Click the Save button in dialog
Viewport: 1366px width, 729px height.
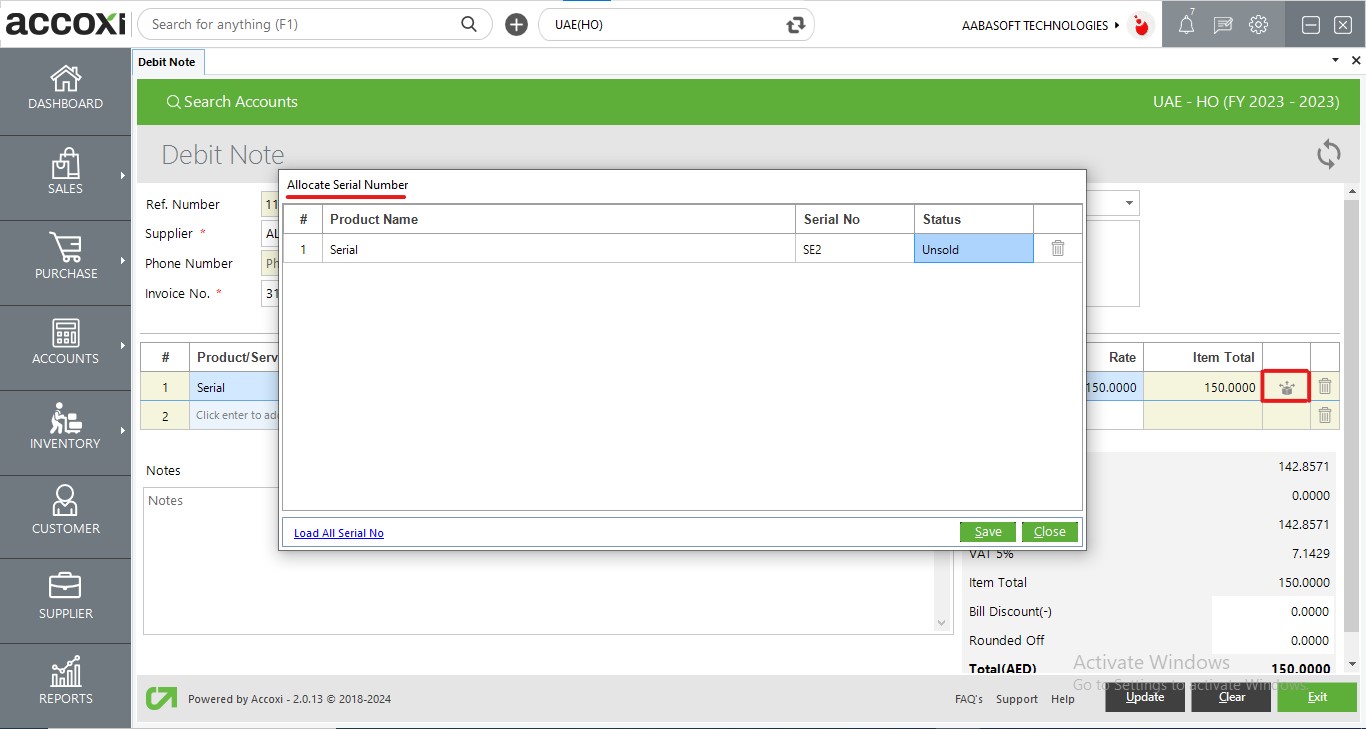987,532
